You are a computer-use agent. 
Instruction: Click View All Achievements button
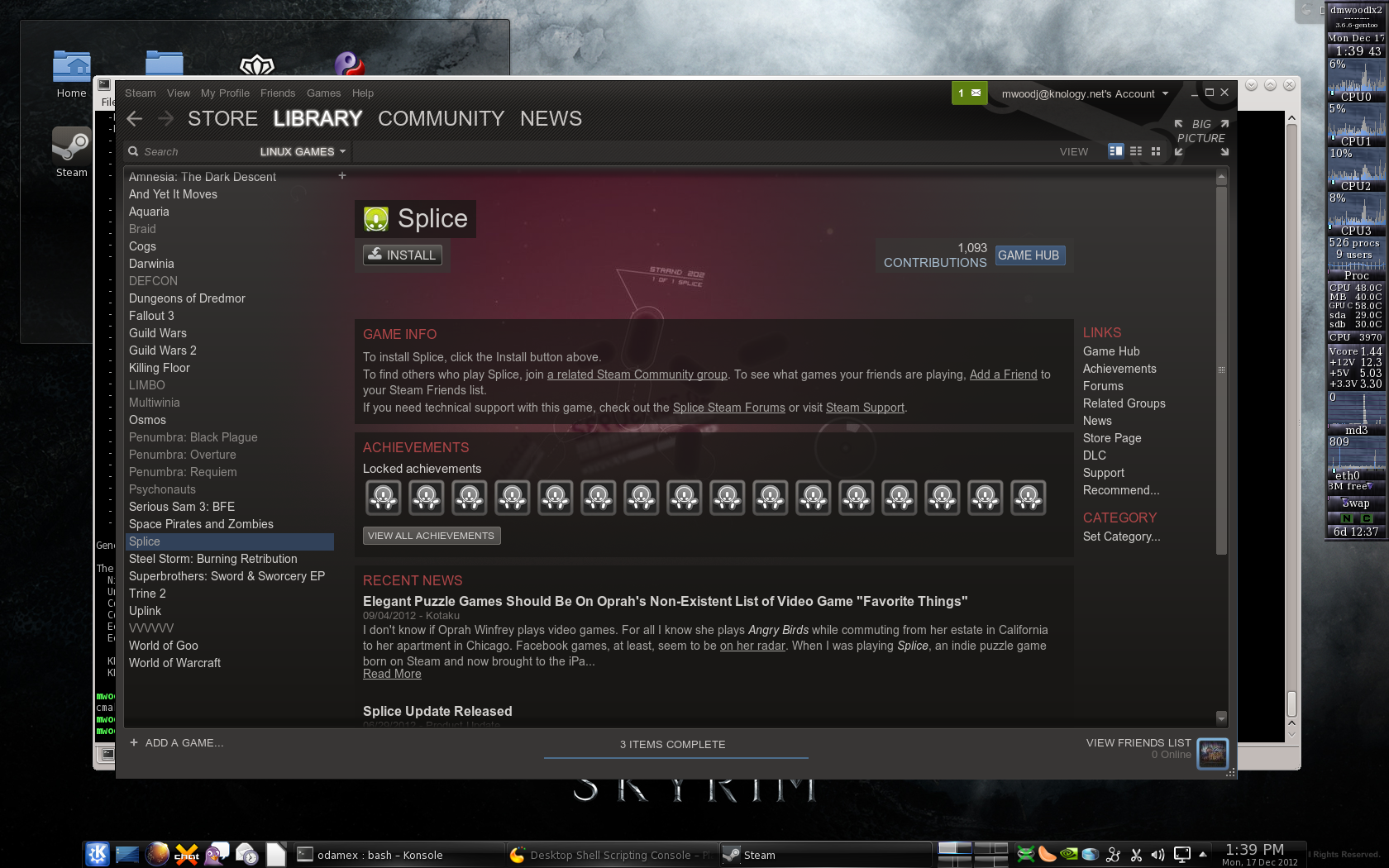pos(431,536)
